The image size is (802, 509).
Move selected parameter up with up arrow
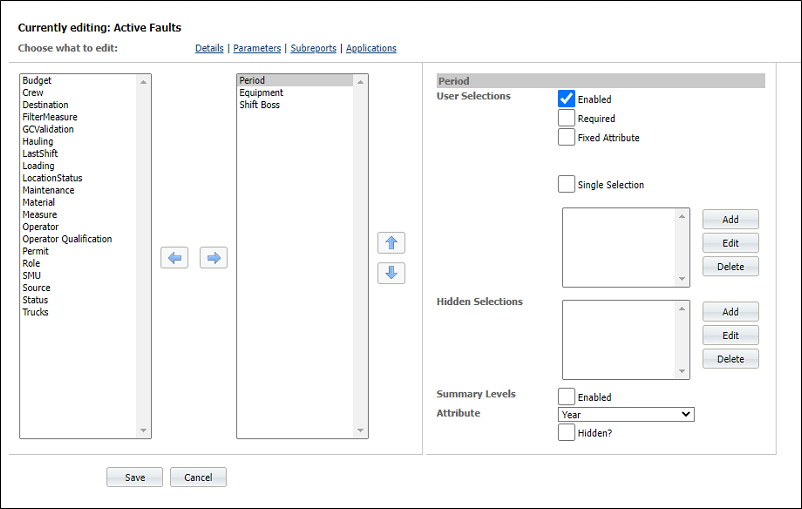pyautogui.click(x=391, y=243)
